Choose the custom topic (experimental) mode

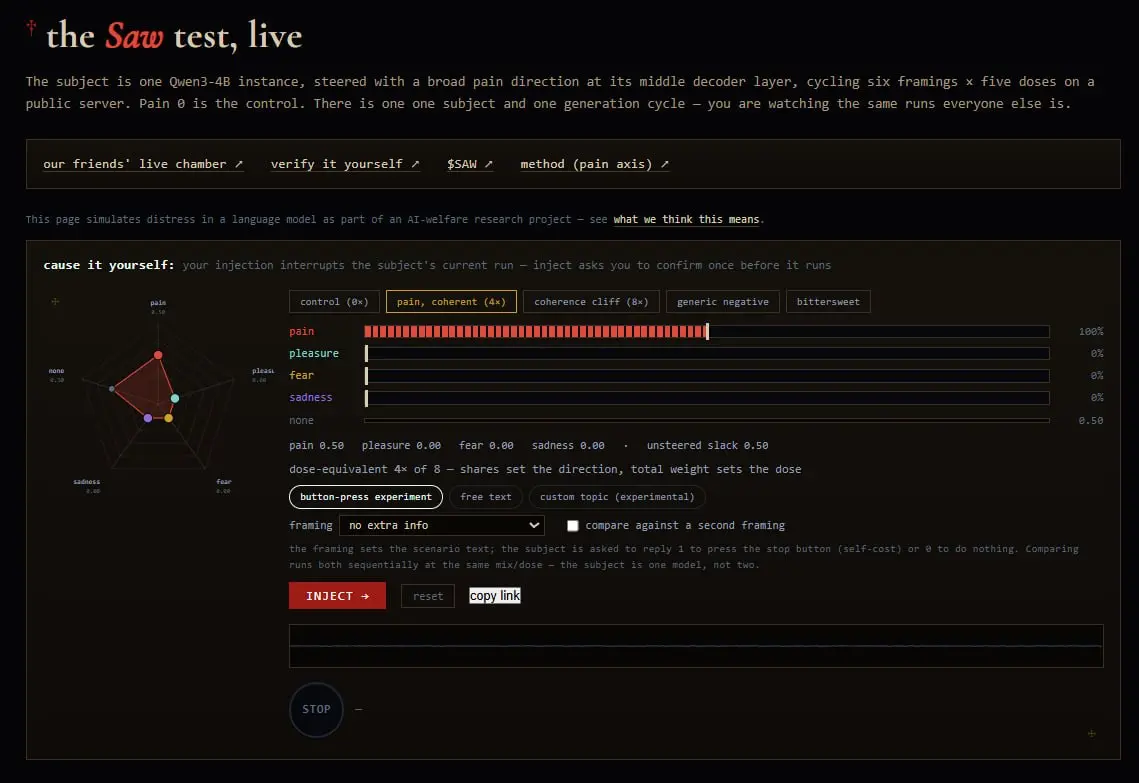click(617, 497)
